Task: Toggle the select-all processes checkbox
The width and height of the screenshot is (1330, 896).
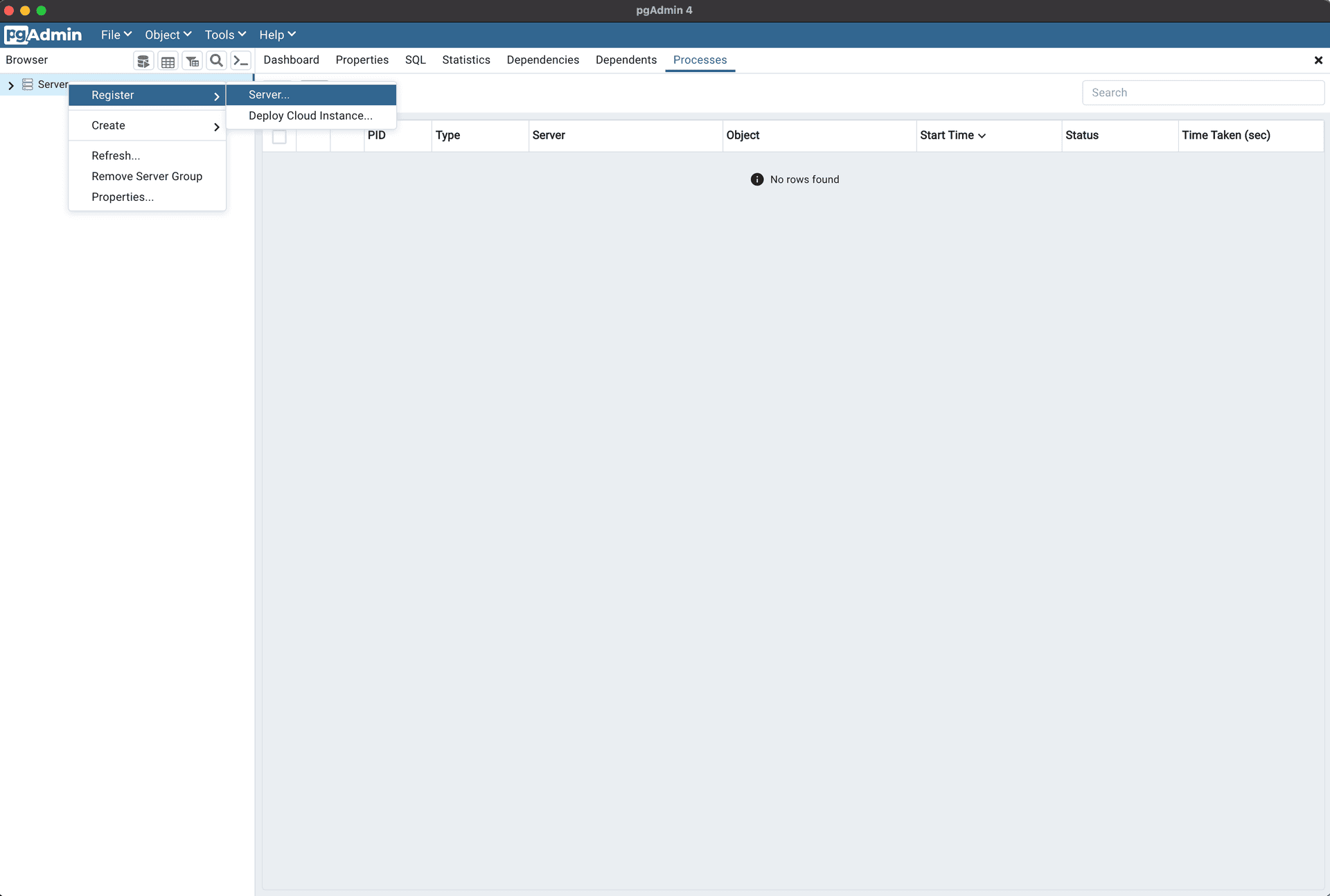Action: (279, 137)
